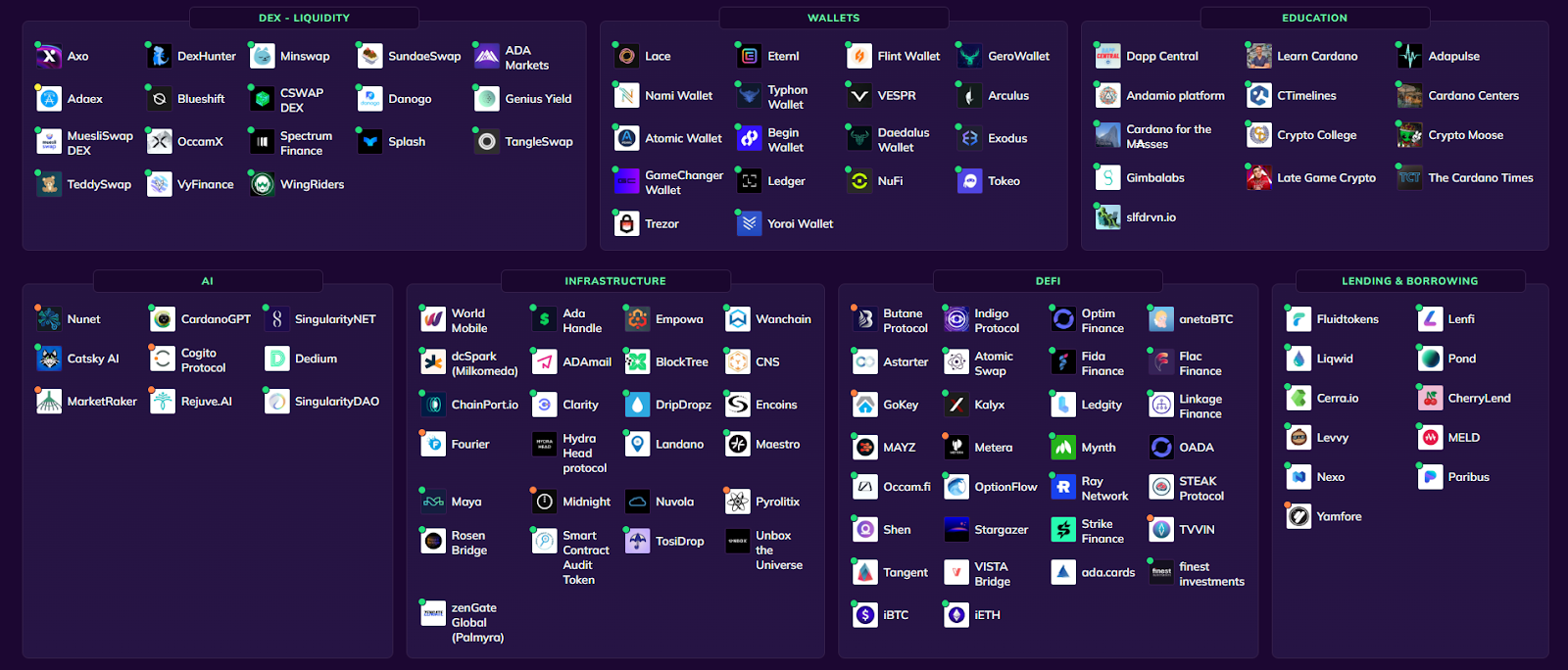Screen dimensions: 1568x670
Task: Click the slfdrvn.io label
Action: [x=1151, y=217]
